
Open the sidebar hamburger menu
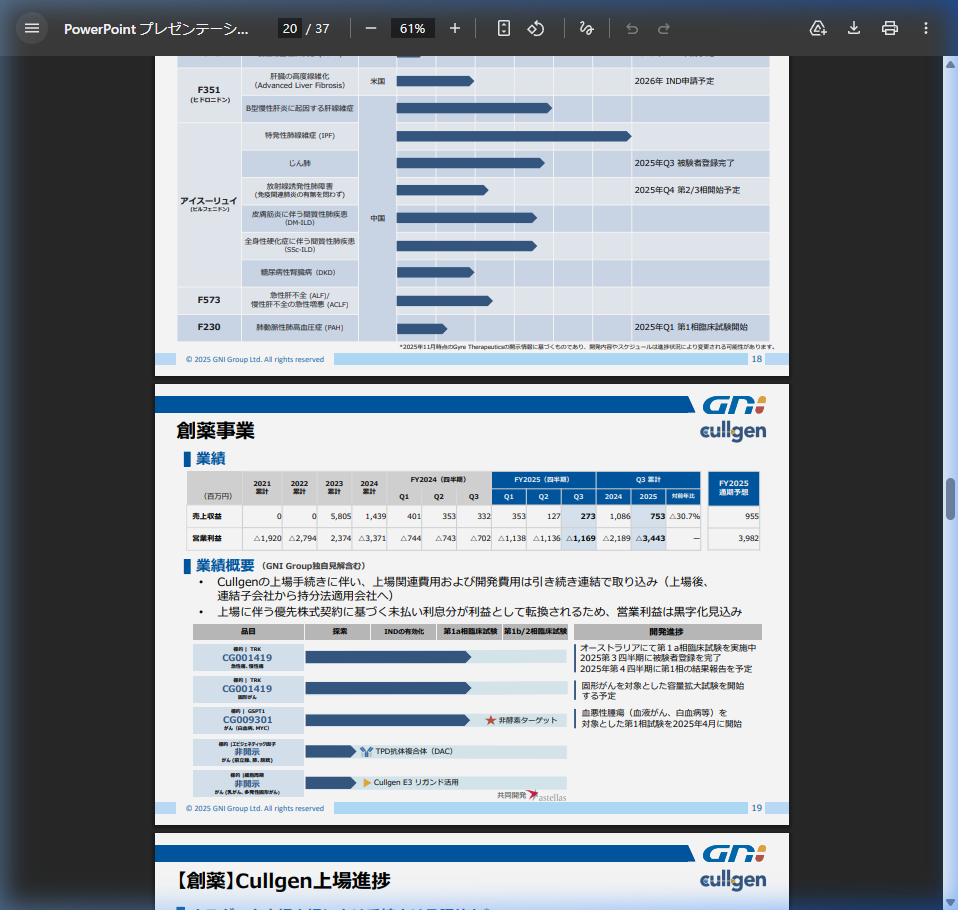(x=32, y=27)
